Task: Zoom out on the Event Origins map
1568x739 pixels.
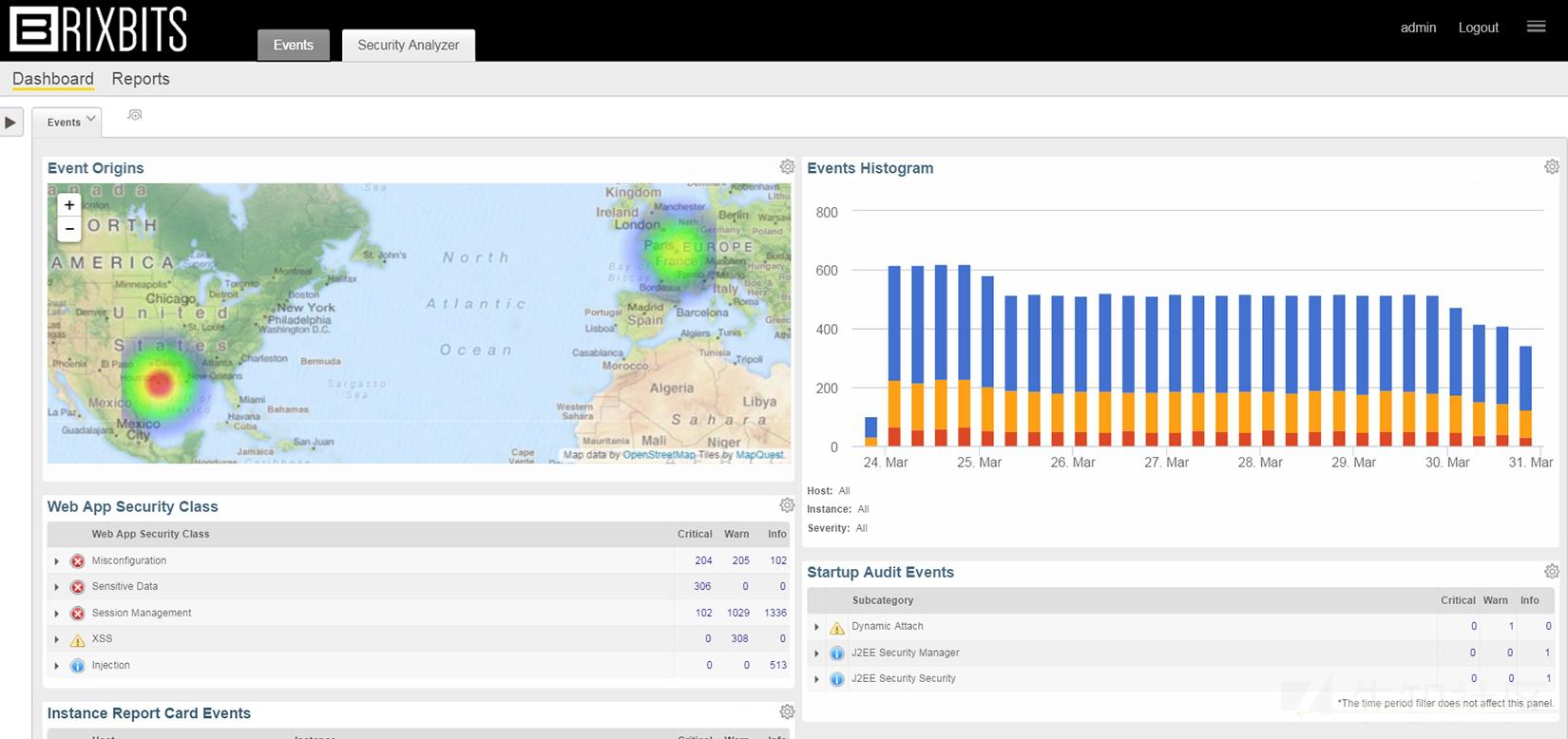Action: (69, 229)
